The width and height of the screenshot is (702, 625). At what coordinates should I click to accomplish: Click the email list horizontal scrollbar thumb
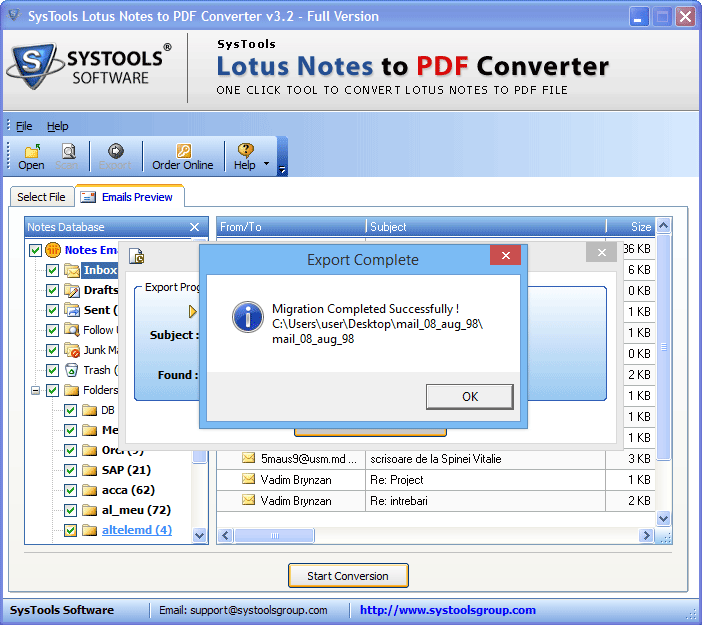point(274,535)
